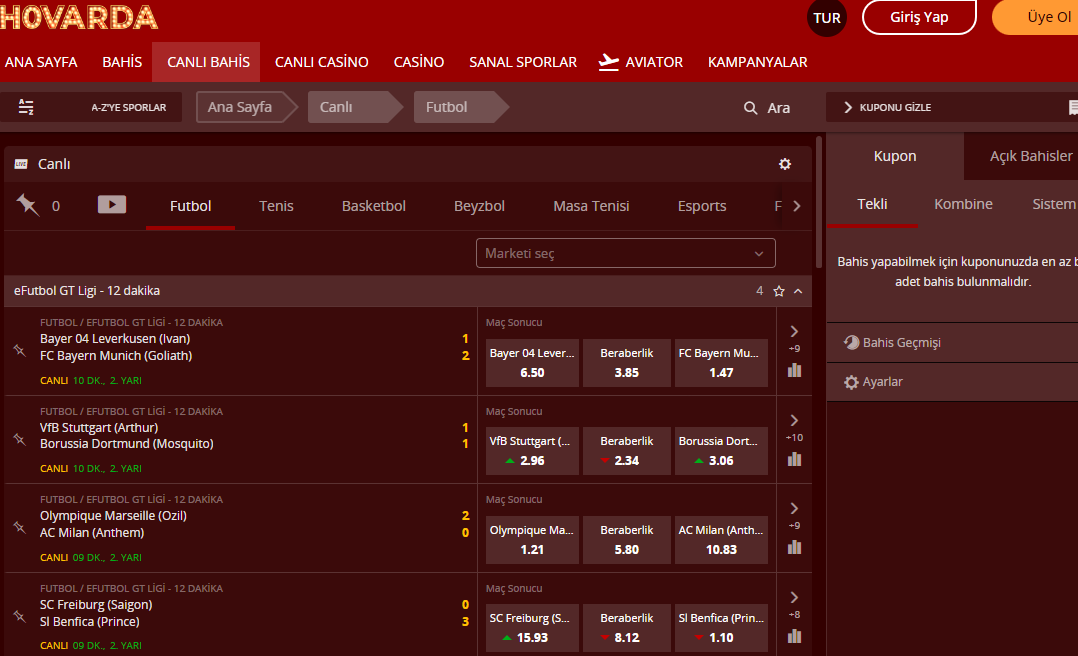This screenshot has width=1078, height=656.
Task: Click the Ana Sayfa breadcrumb
Action: click(246, 107)
